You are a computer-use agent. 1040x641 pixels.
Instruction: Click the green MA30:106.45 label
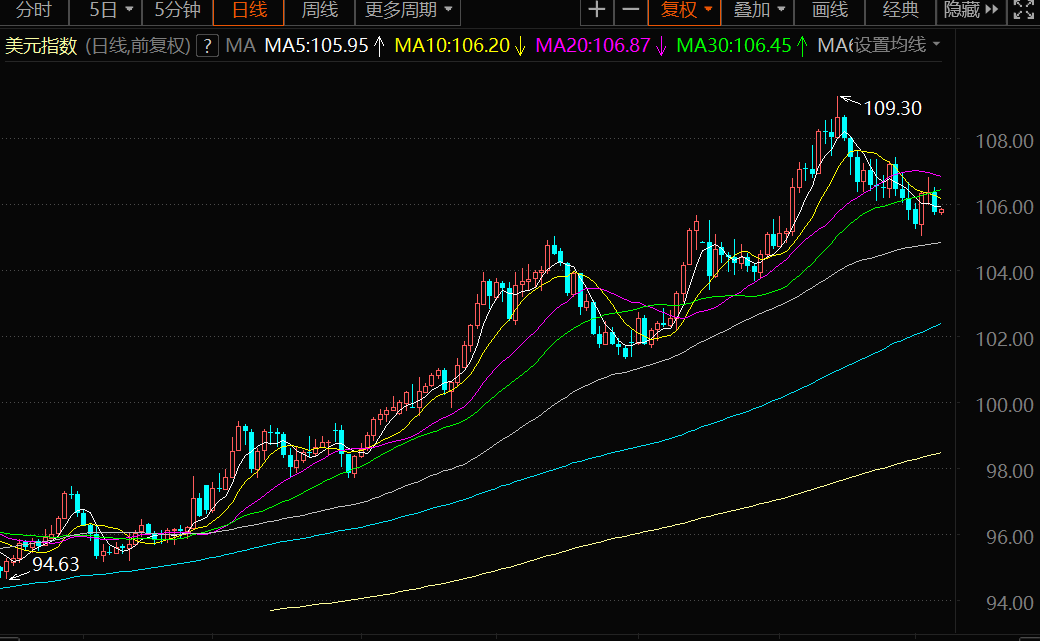(734, 46)
